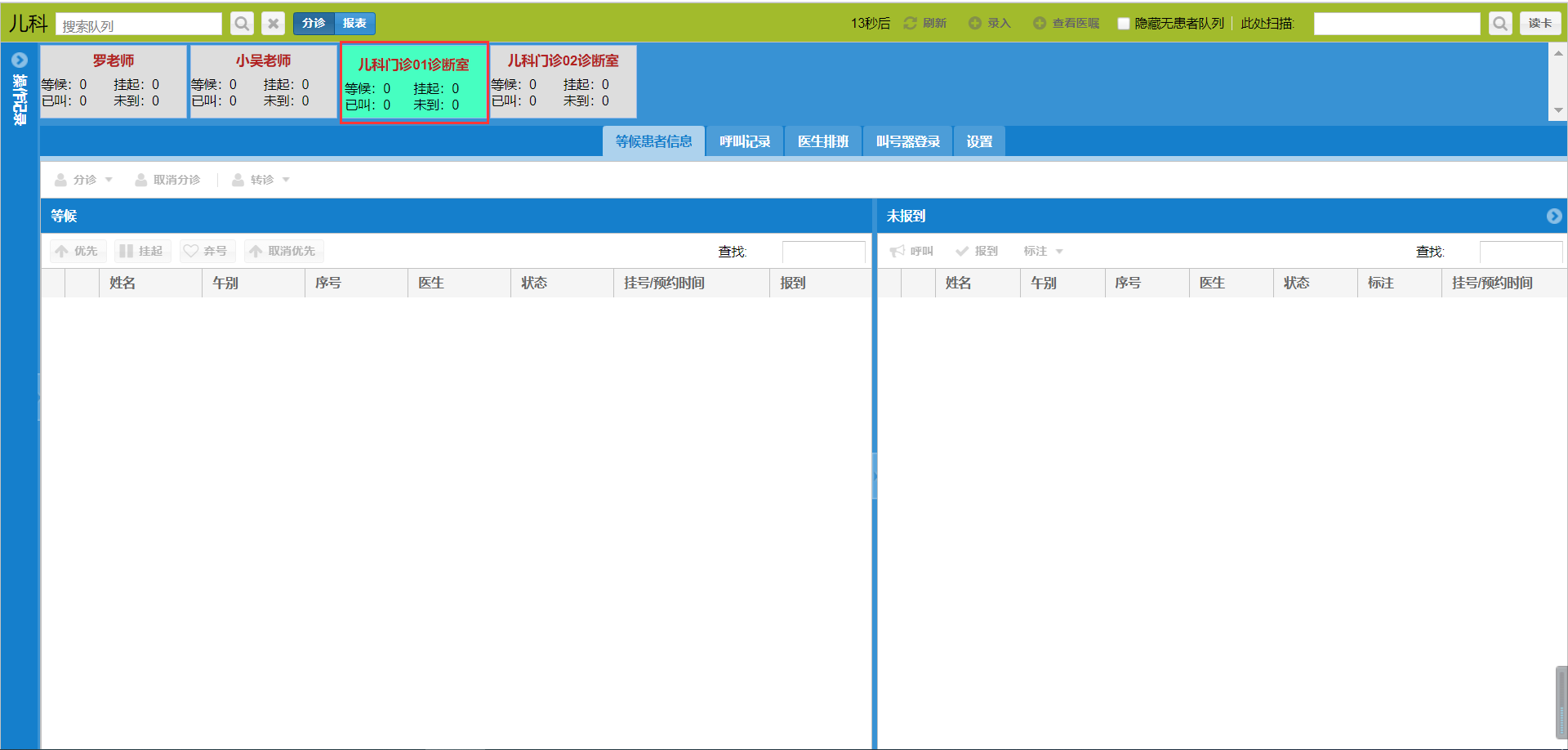Select the 小吴老师 queue card
The height and width of the screenshot is (750, 1568).
(x=263, y=81)
